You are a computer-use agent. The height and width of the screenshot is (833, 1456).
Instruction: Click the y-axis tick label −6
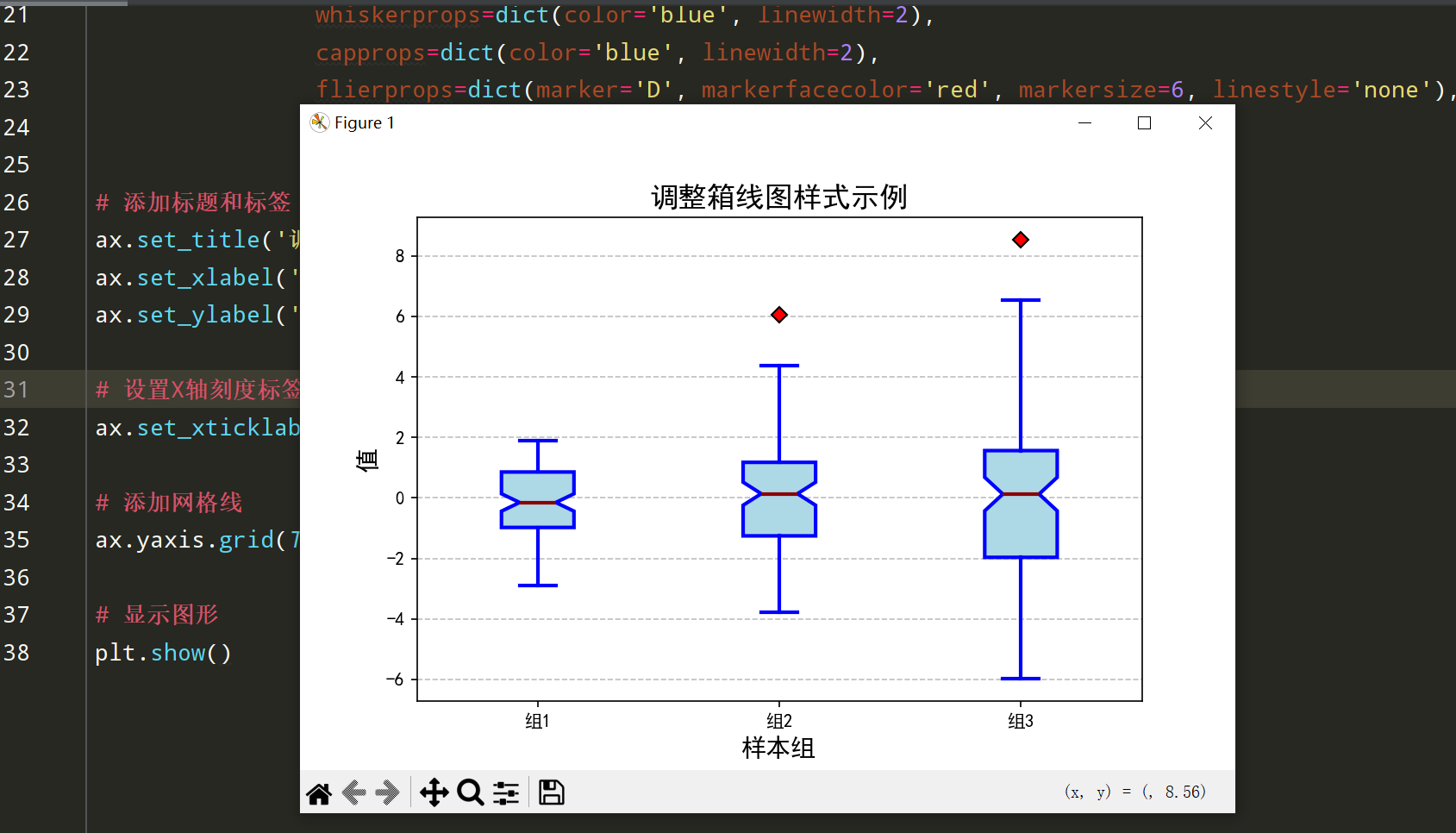coord(395,680)
